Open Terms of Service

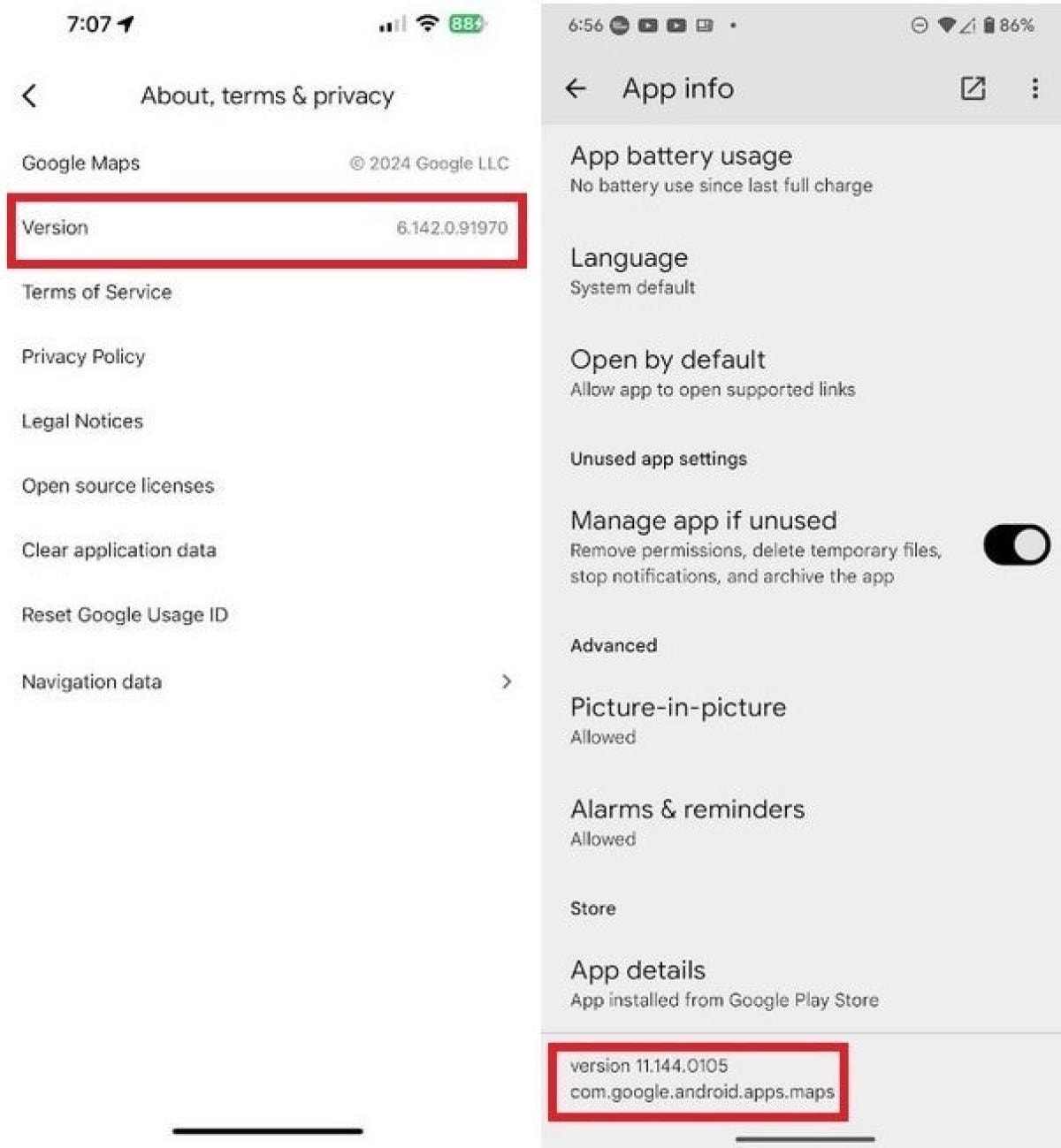coord(267,293)
